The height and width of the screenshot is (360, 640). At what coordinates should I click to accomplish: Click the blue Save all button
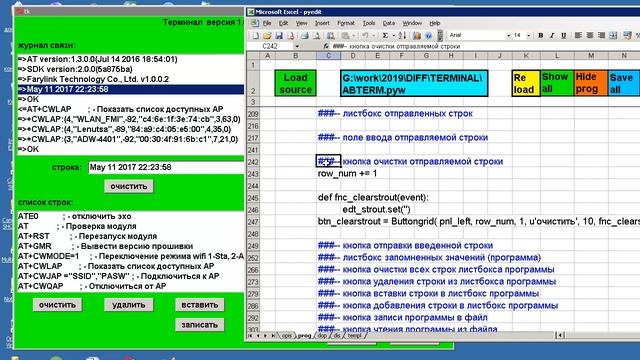pos(624,83)
